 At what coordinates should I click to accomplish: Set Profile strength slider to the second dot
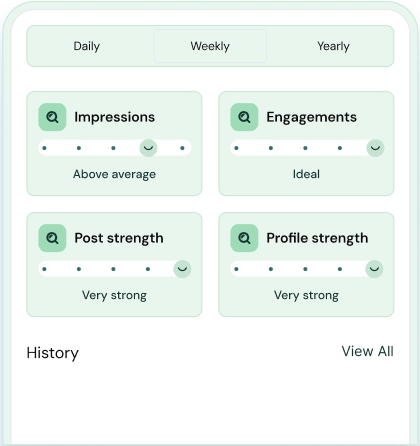(271, 269)
